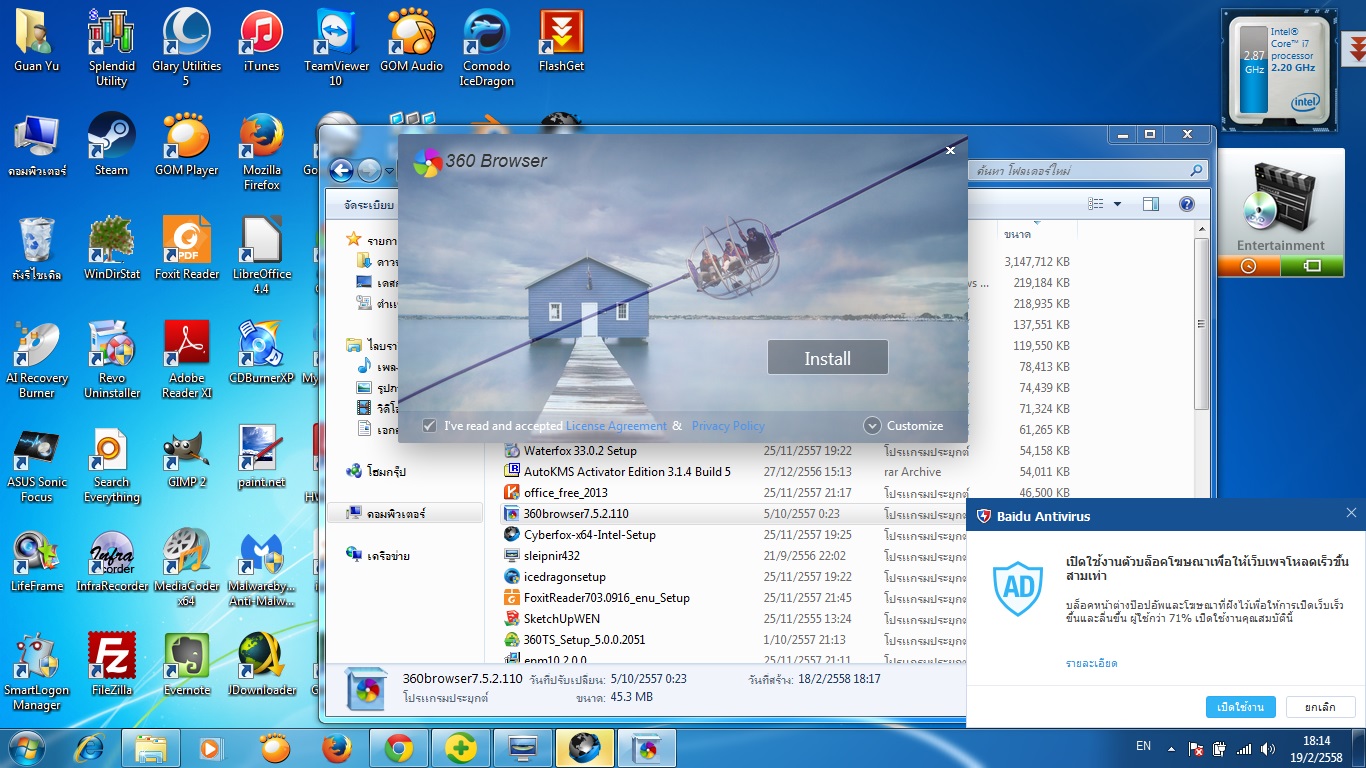Screen dimensions: 1366x768
Task: Open the Explorer view options dropdown arrow
Action: click(1117, 204)
